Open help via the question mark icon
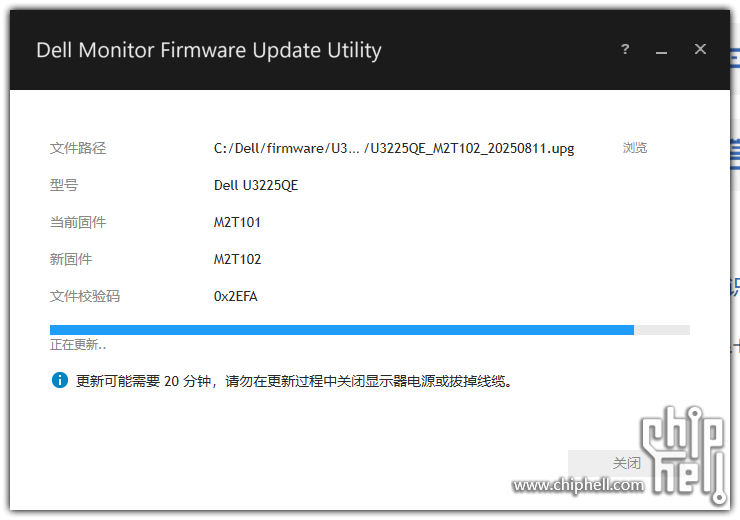Viewport: 740px width, 520px height. point(625,49)
